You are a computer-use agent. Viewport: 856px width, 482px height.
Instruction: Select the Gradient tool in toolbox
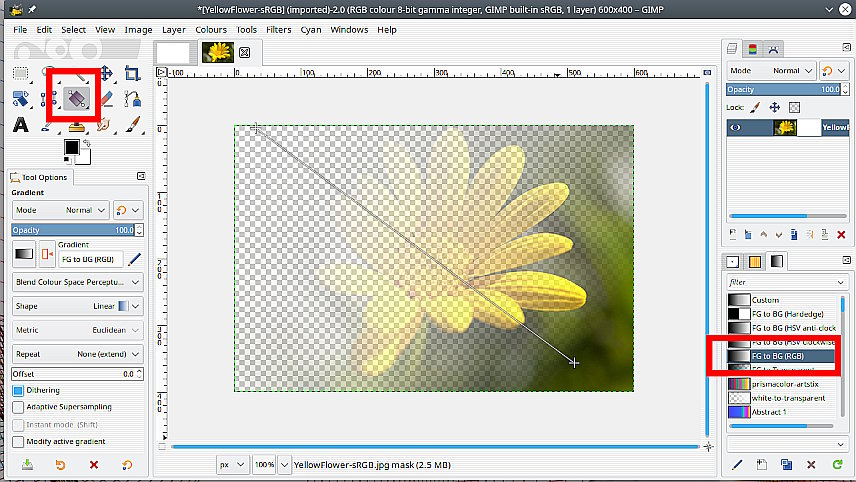point(77,98)
